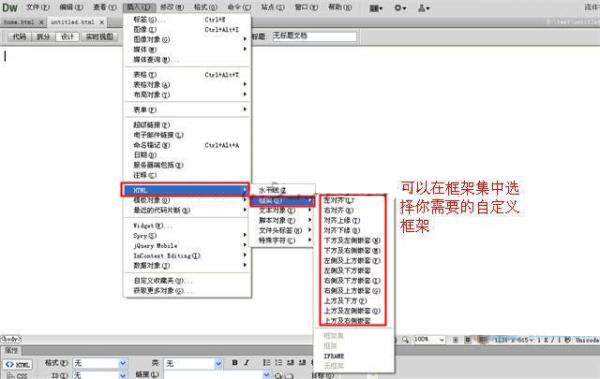Image resolution: width=600 pixels, height=379 pixels.
Task: Switch Properties panel to HTML mode
Action: (x=18, y=364)
